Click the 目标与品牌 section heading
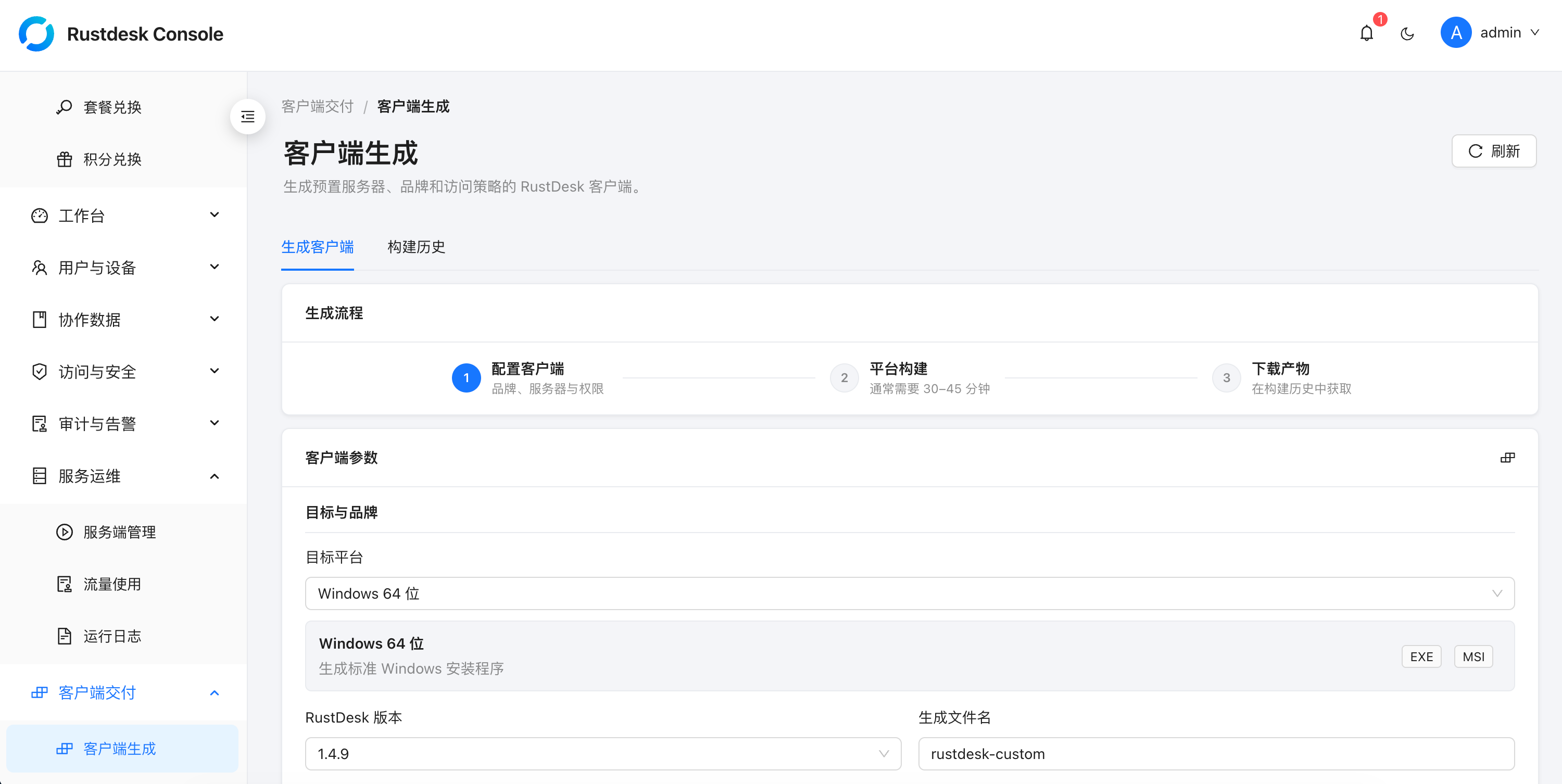Image resolution: width=1562 pixels, height=784 pixels. click(342, 512)
